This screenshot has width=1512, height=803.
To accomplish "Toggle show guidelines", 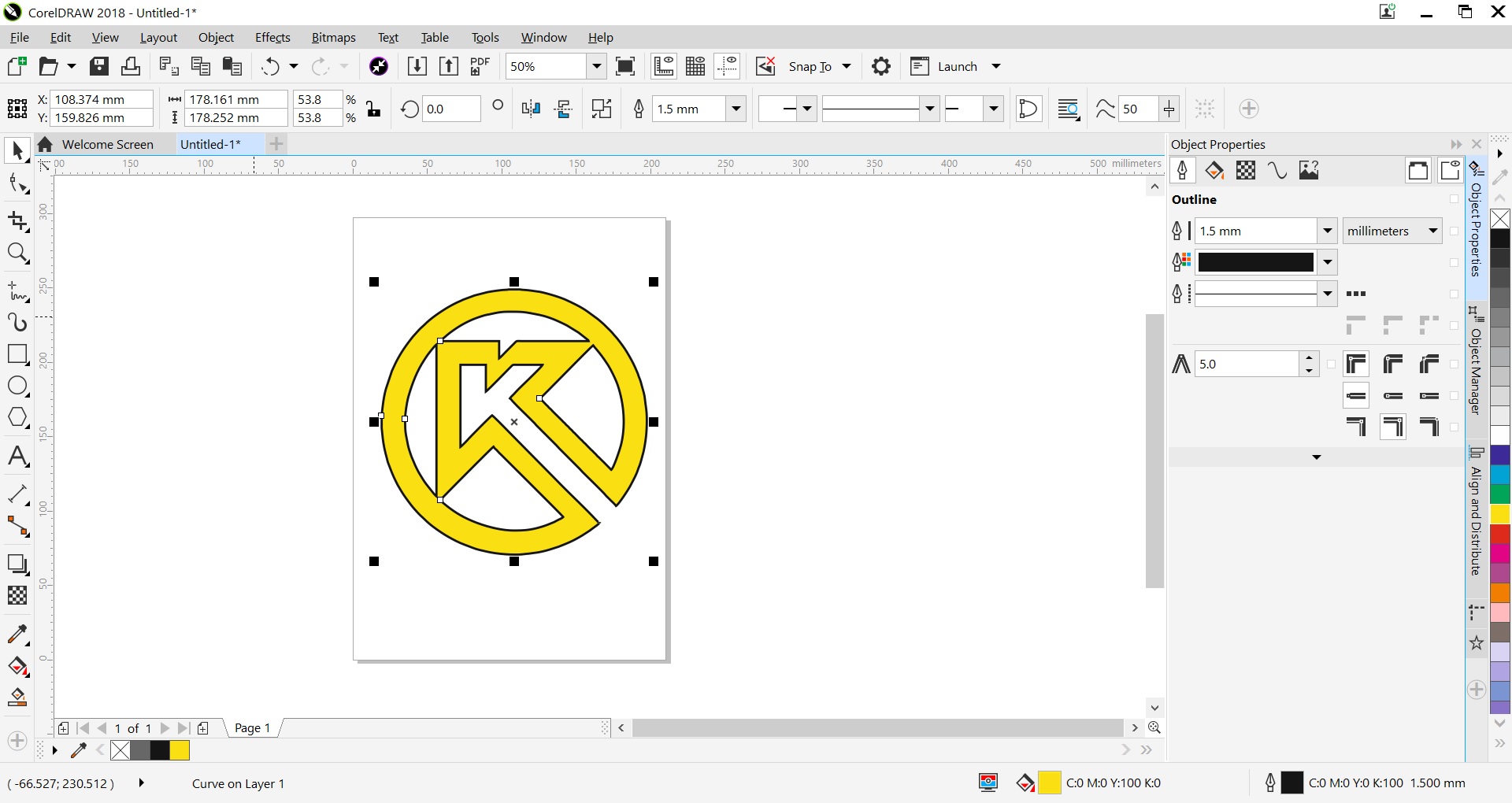I will [x=728, y=66].
